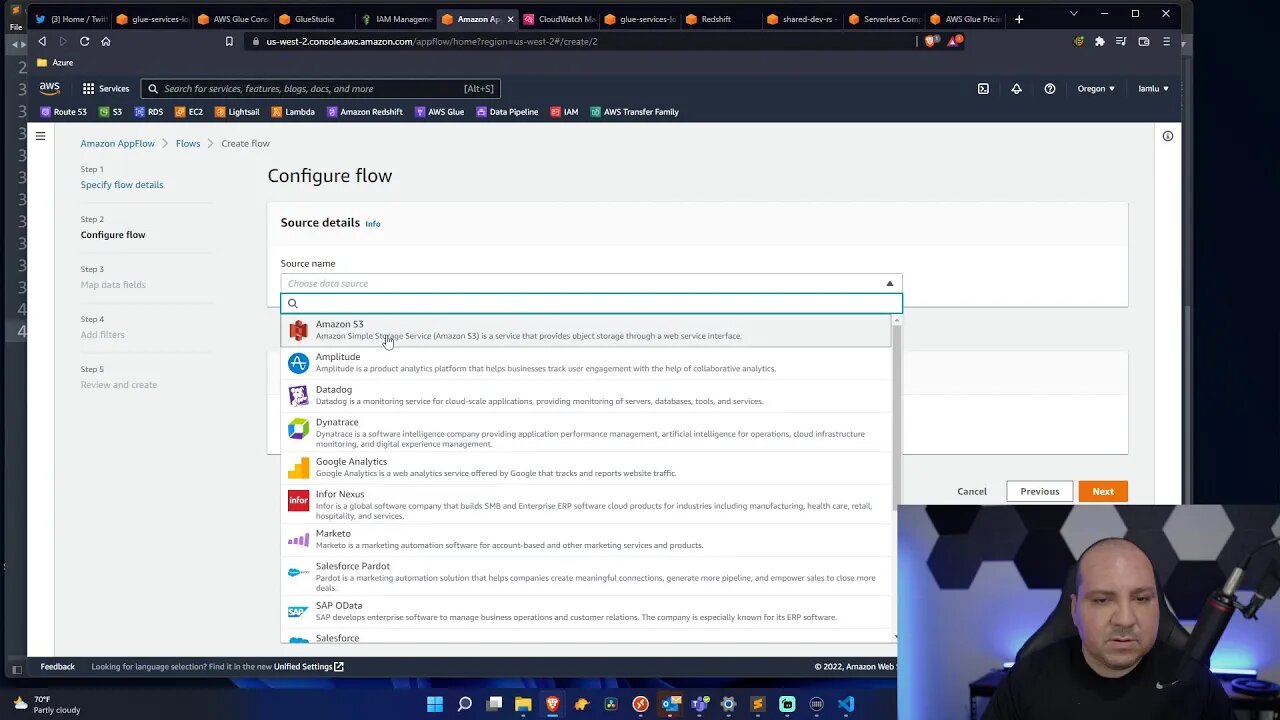Launch Visual Studio Code from taskbar
The width and height of the screenshot is (1280, 720).
(x=846, y=704)
